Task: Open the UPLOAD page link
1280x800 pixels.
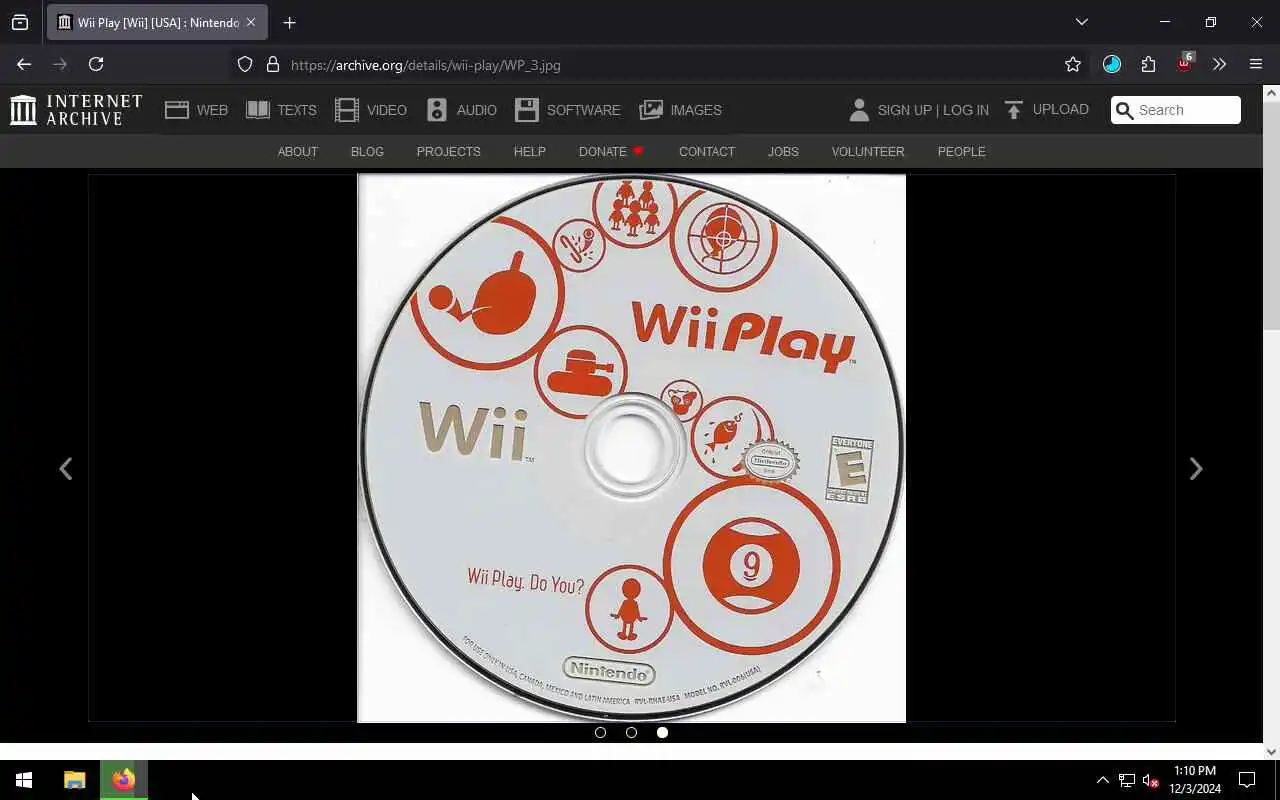Action: (1060, 110)
